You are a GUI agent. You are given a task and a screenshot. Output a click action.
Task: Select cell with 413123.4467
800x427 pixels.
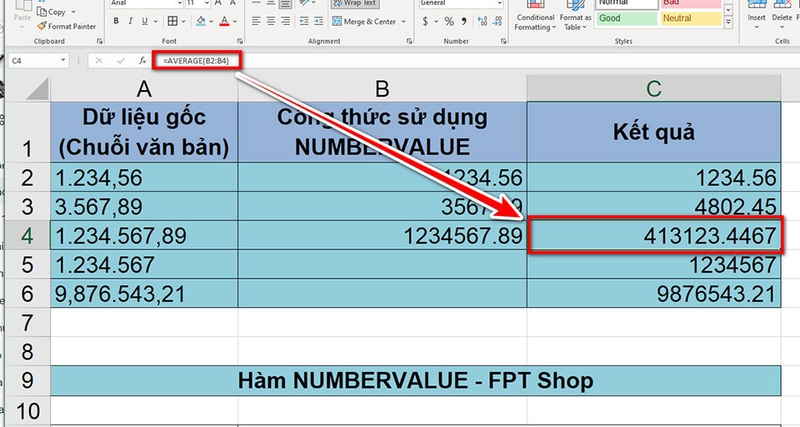[654, 235]
